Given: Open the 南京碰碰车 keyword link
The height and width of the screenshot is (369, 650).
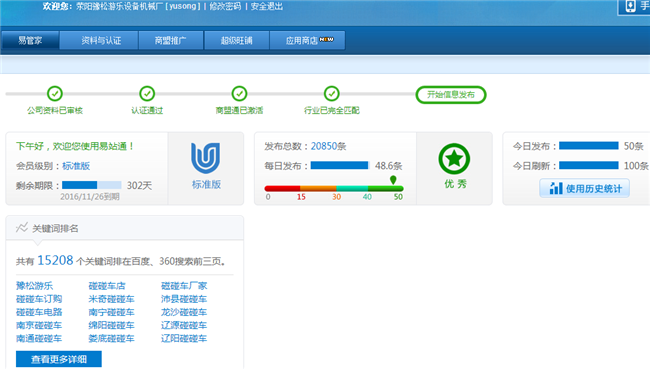Looking at the screenshot, I should [39, 325].
